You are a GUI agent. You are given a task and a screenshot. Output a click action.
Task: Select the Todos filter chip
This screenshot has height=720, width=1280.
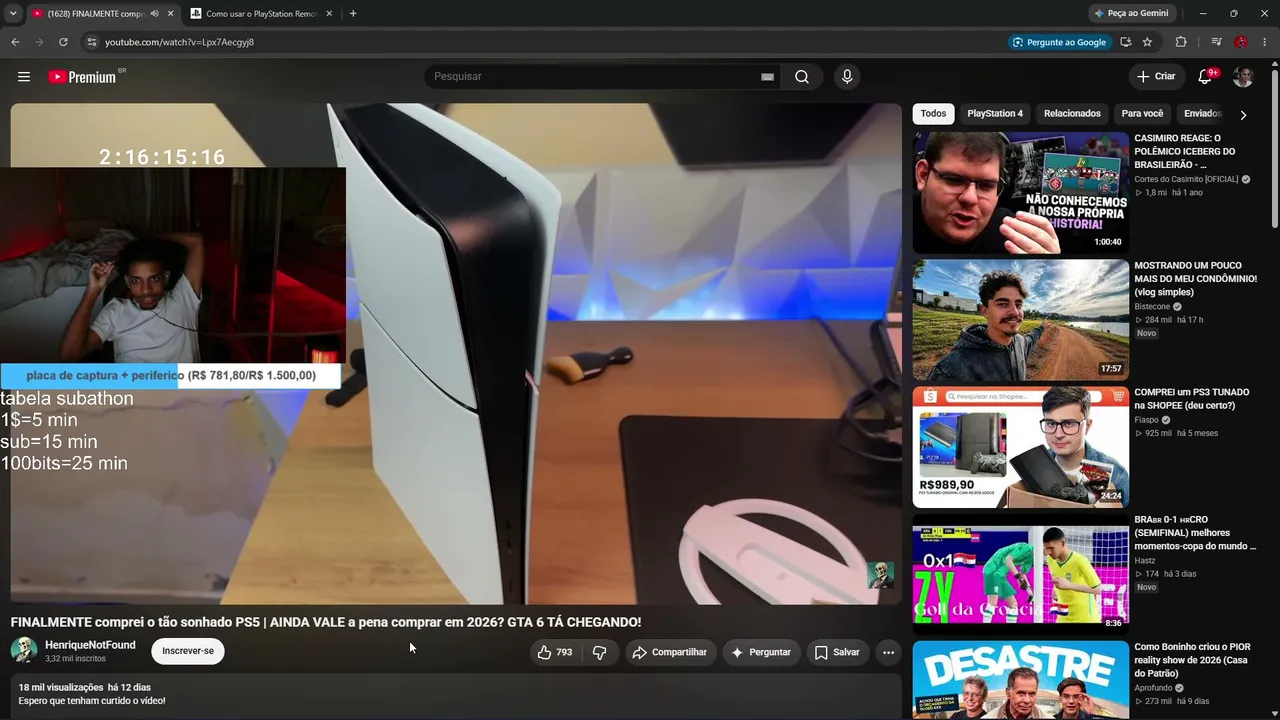click(x=933, y=114)
